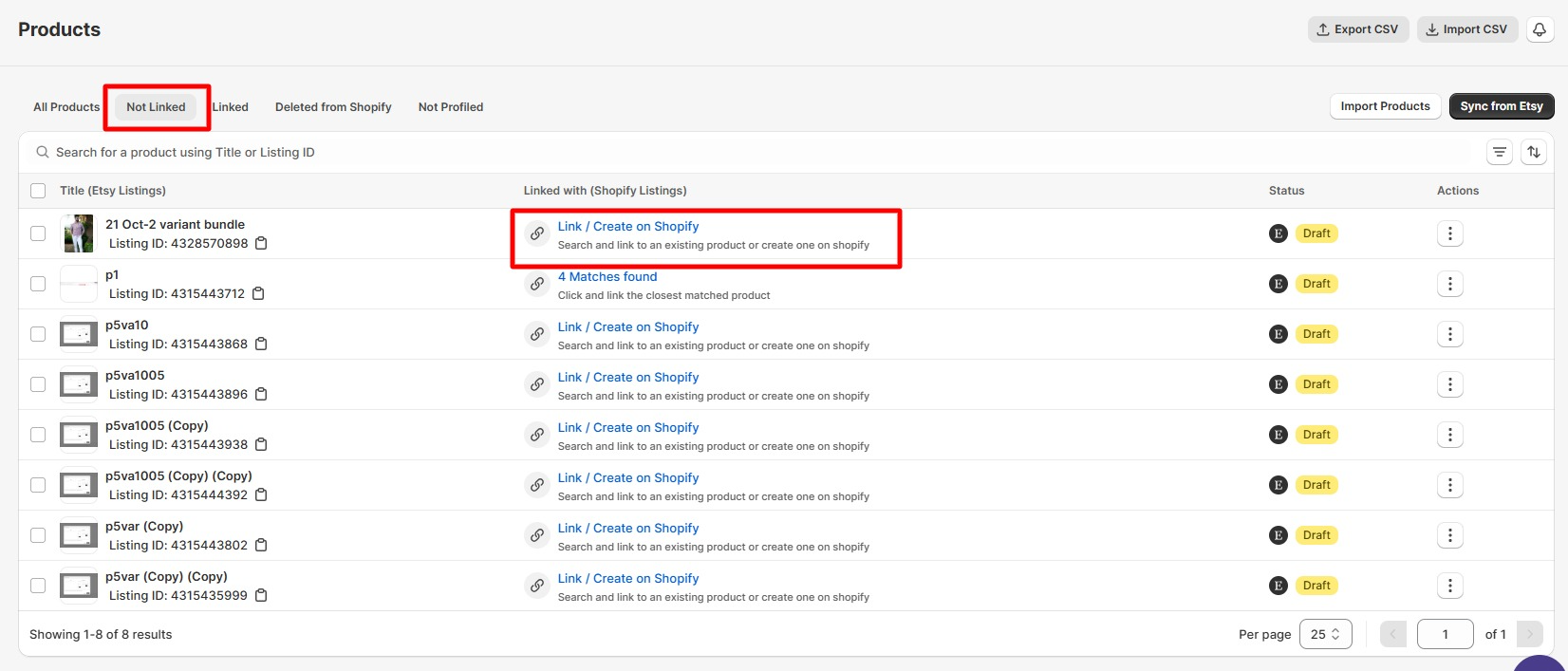Open actions dropdown for p5va1005 (Copy)

tap(1449, 435)
